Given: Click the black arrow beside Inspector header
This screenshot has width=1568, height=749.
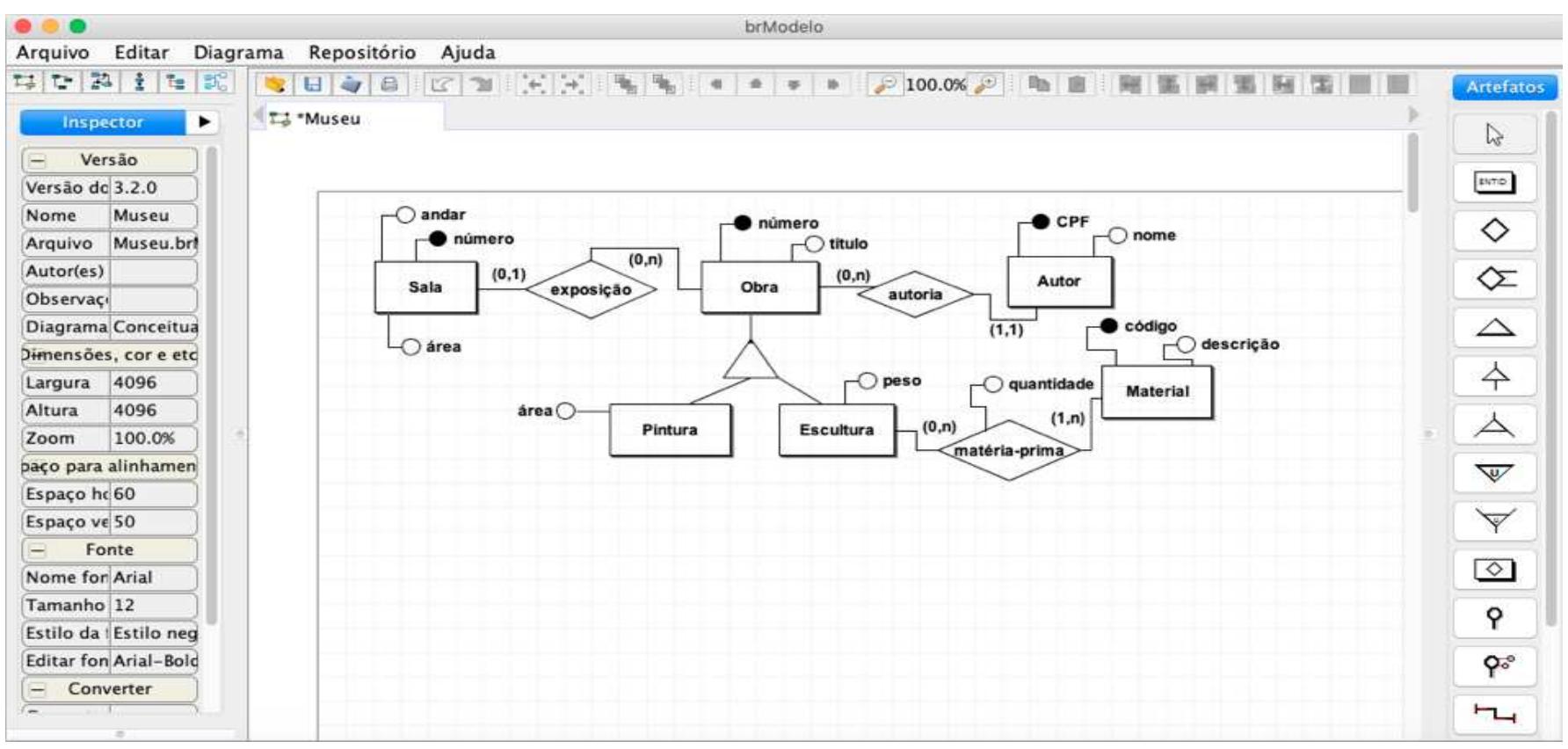Looking at the screenshot, I should coord(204,122).
